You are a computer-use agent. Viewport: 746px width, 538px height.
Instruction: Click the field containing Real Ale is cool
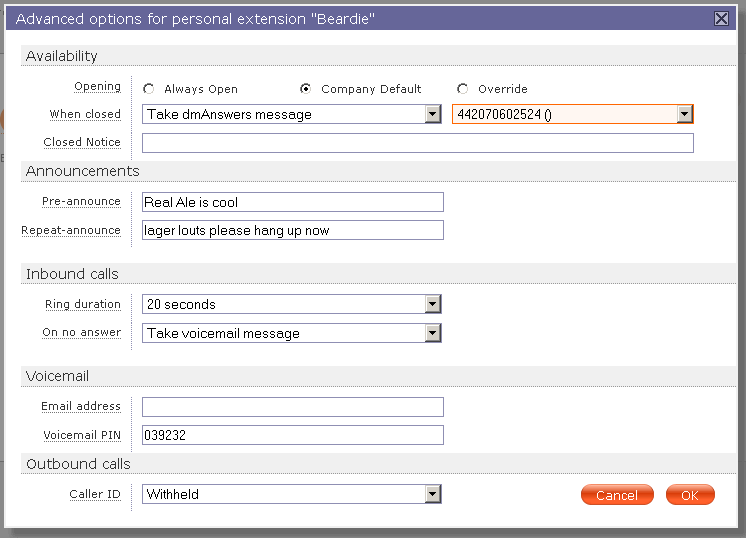tap(292, 202)
